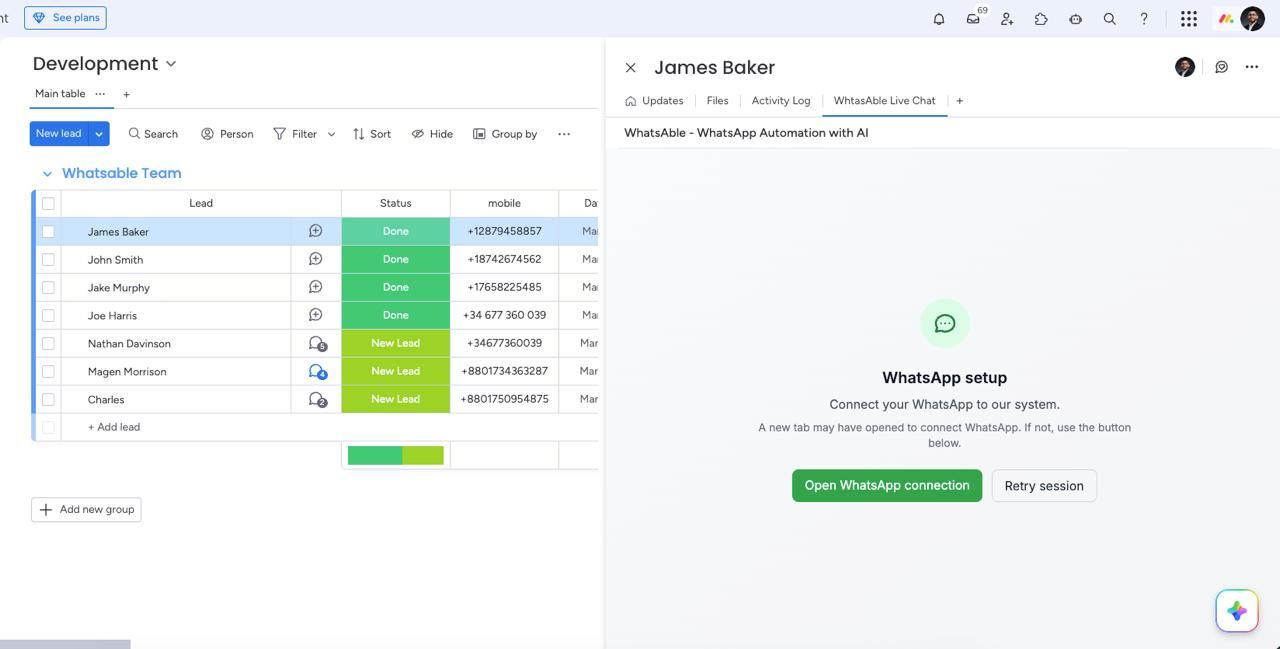Click the status summary progress bar
Viewport: 1280px width, 649px height.
396,455
